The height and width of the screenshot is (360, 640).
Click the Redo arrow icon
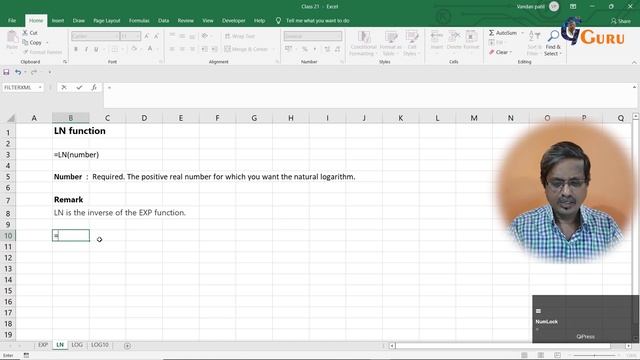click(x=34, y=72)
